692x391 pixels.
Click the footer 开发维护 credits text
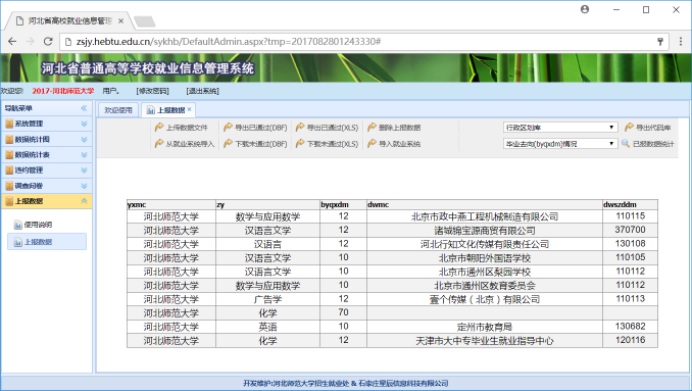click(x=346, y=383)
